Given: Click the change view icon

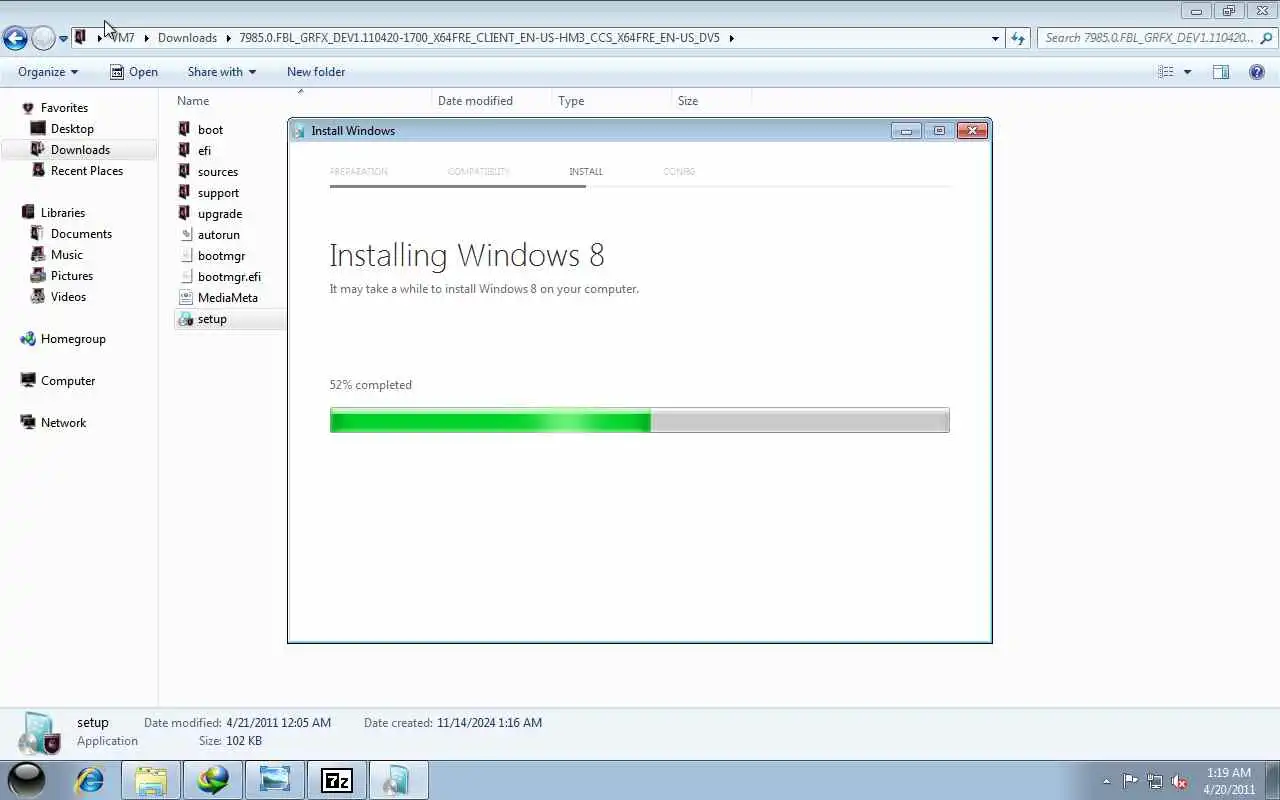Looking at the screenshot, I should [x=1165, y=72].
